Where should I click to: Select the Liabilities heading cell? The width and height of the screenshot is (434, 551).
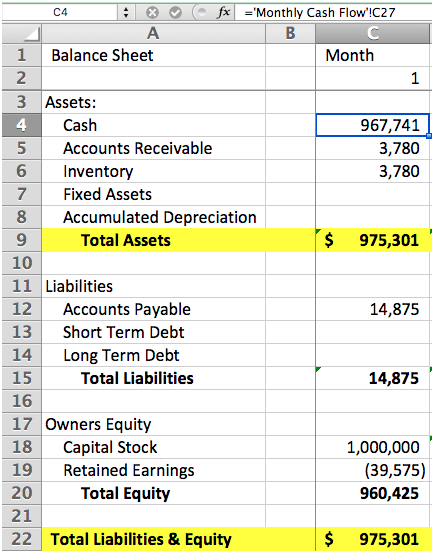(153, 286)
